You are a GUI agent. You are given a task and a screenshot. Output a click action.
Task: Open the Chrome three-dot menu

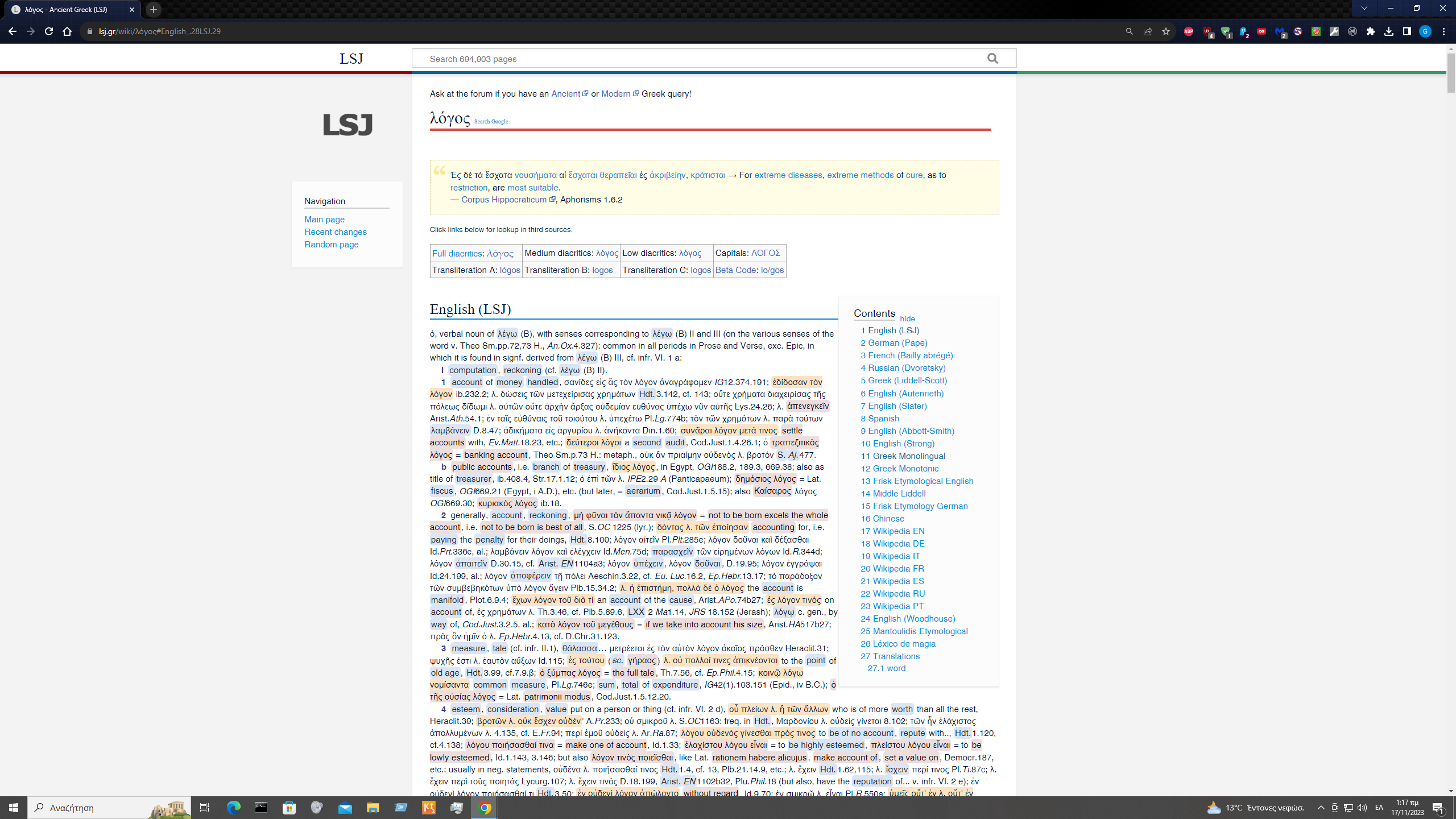pos(1443,31)
